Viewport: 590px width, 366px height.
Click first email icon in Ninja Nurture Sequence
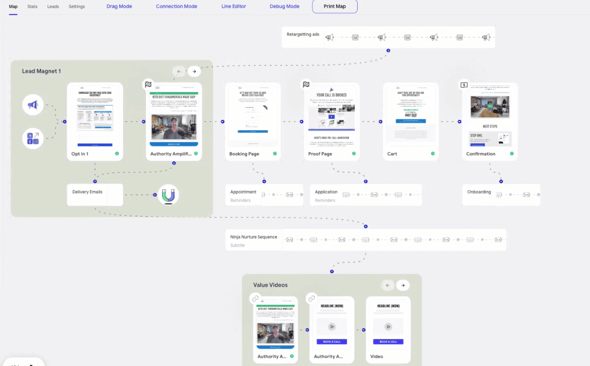click(x=289, y=240)
